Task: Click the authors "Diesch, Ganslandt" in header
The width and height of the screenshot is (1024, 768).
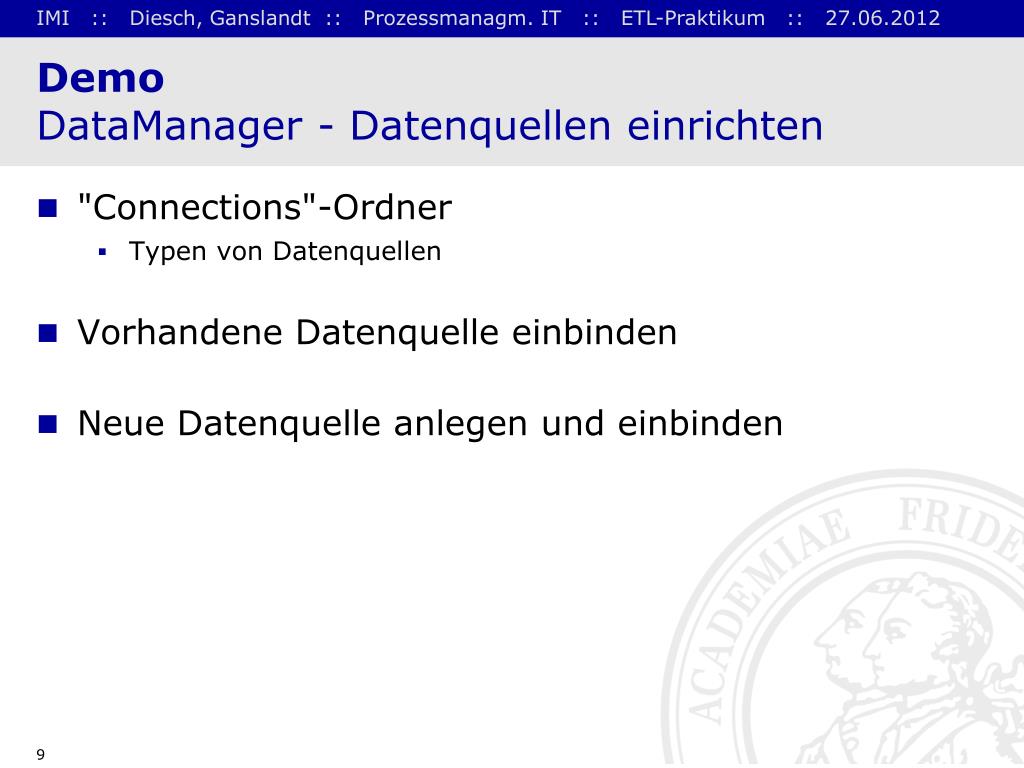Action: [220, 18]
